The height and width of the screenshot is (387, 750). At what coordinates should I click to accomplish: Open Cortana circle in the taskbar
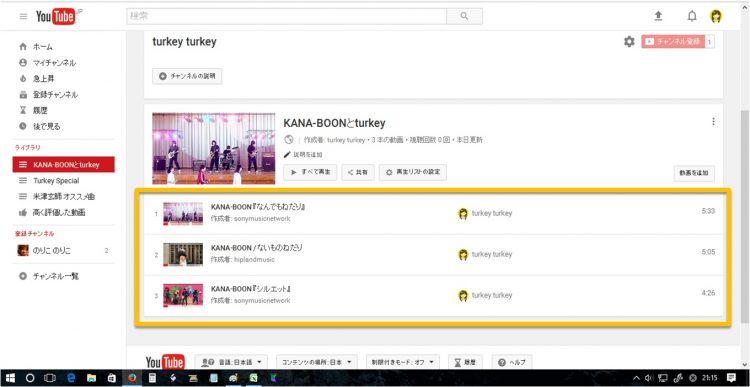coord(30,378)
